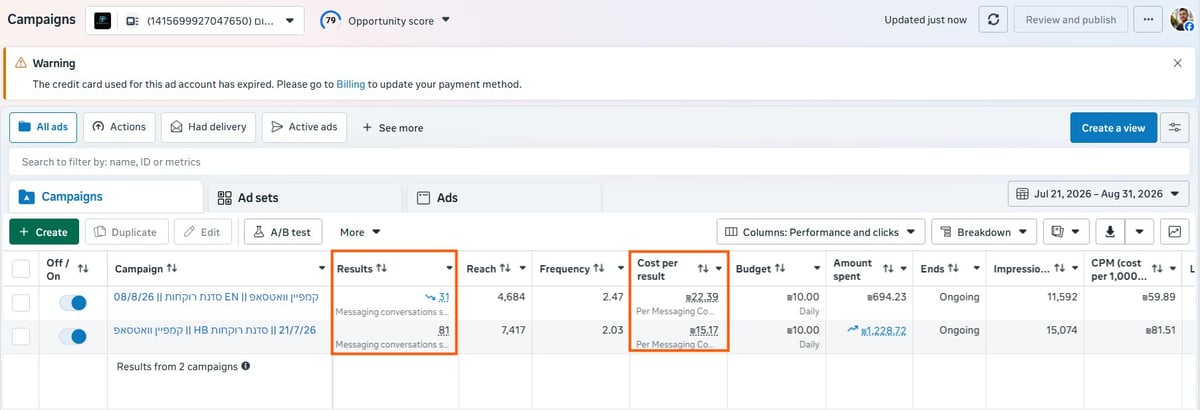Open the three-dots more options button
The height and width of the screenshot is (410, 1200).
pos(1148,20)
